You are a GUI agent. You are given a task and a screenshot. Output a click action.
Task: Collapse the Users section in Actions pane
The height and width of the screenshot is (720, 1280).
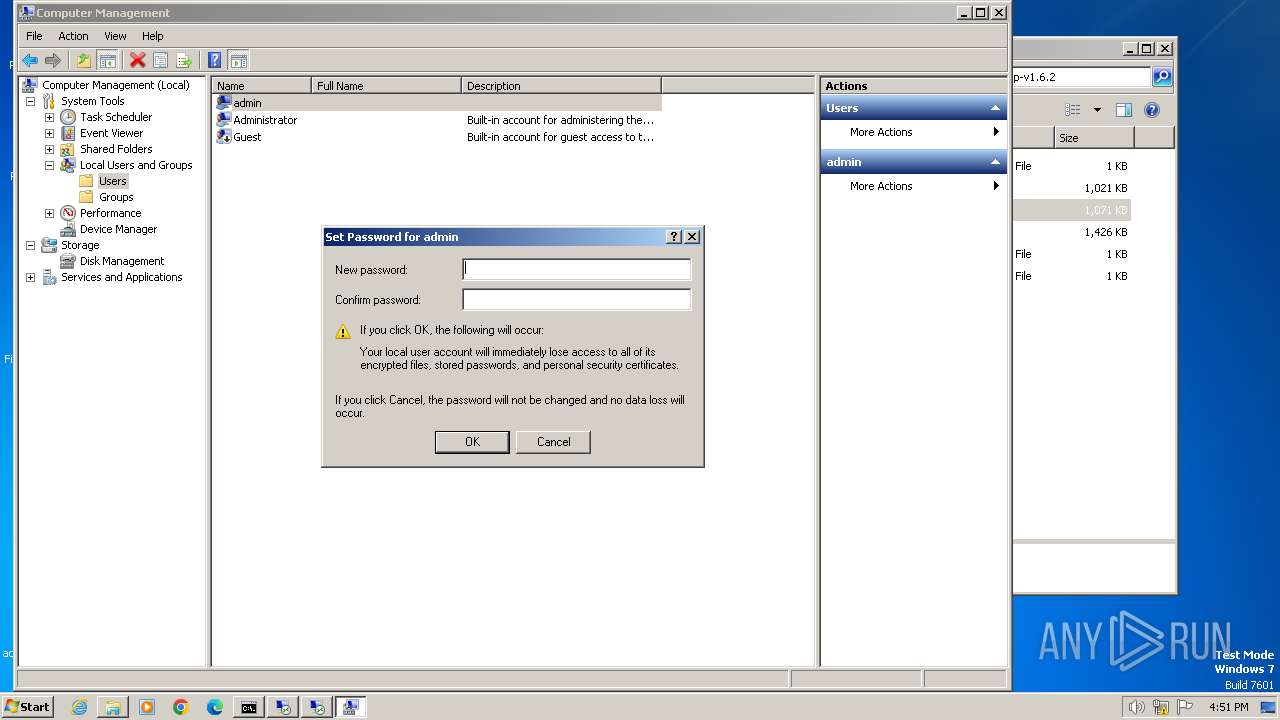(x=995, y=108)
